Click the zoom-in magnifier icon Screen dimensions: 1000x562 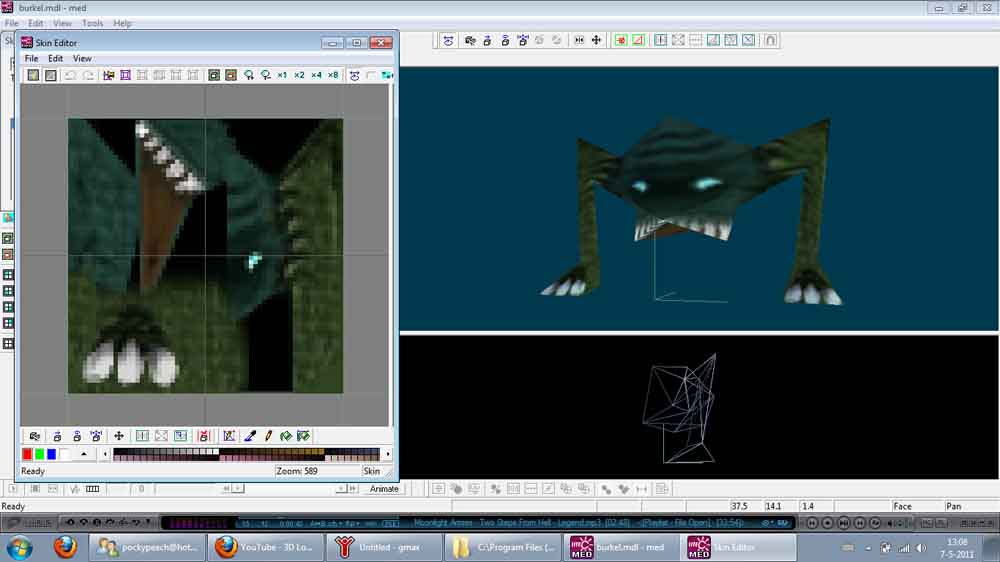point(248,75)
